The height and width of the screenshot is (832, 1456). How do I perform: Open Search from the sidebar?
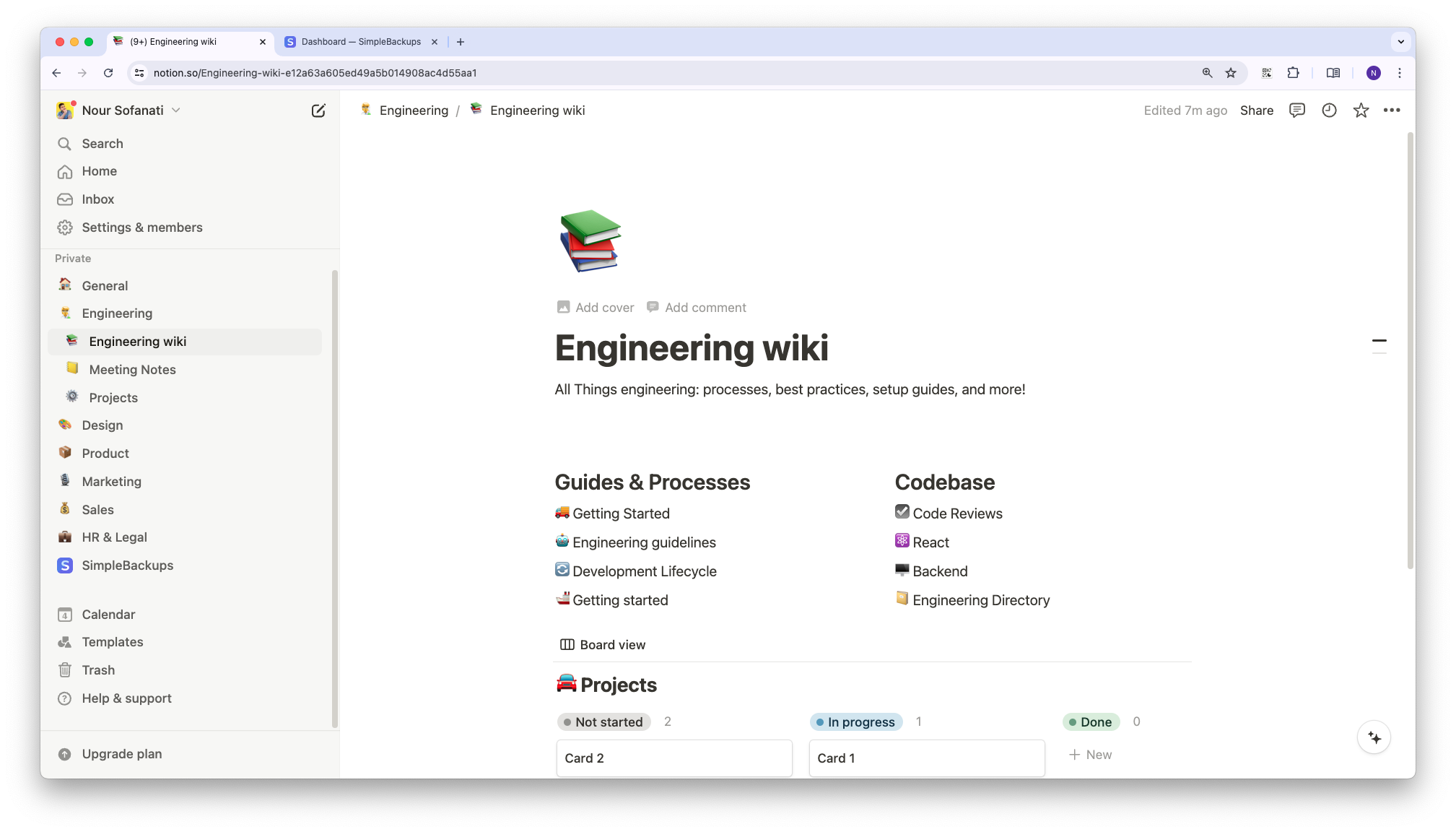(x=101, y=143)
